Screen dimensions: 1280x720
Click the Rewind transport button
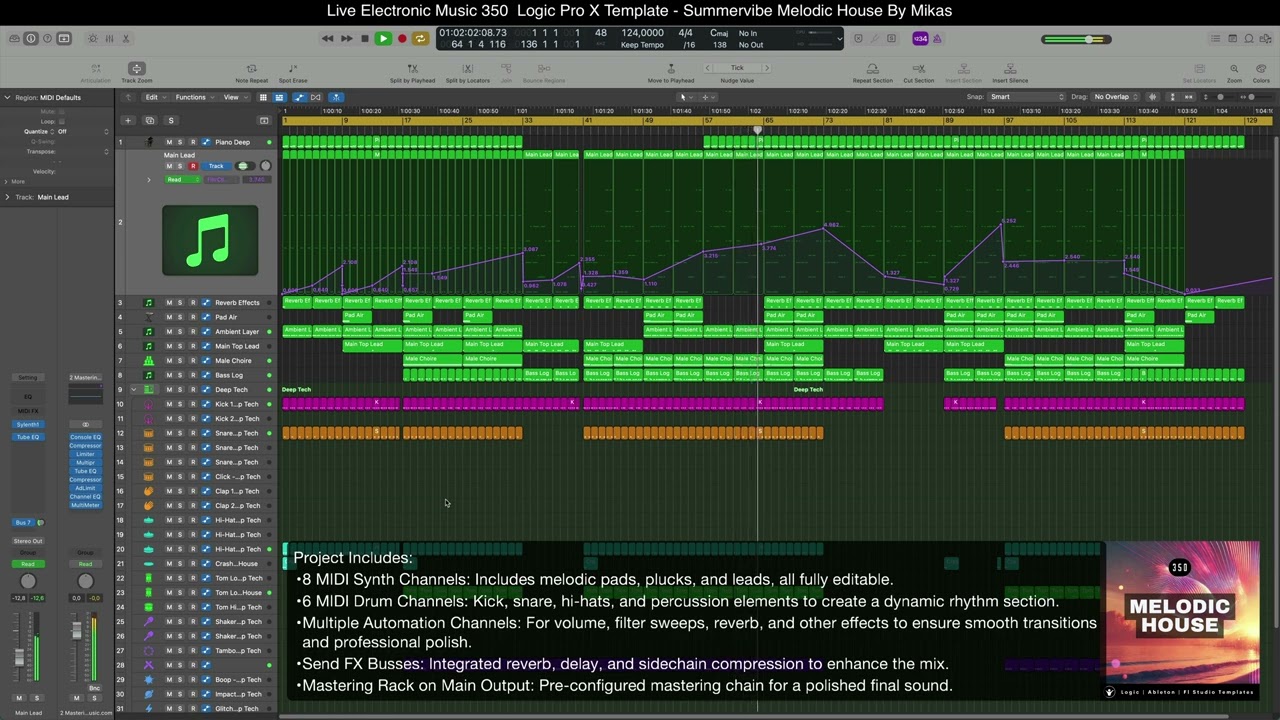[x=327, y=39]
